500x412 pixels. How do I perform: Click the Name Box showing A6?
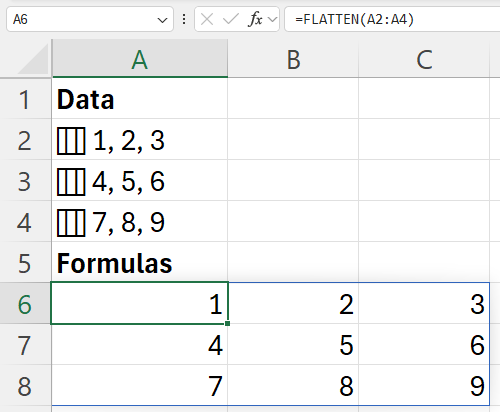[x=90, y=19]
